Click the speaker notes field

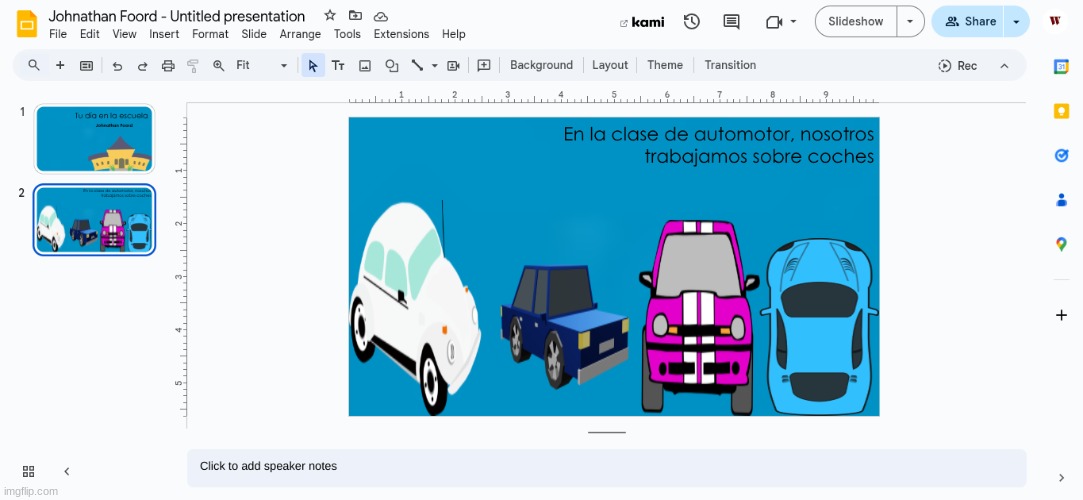click(x=606, y=468)
